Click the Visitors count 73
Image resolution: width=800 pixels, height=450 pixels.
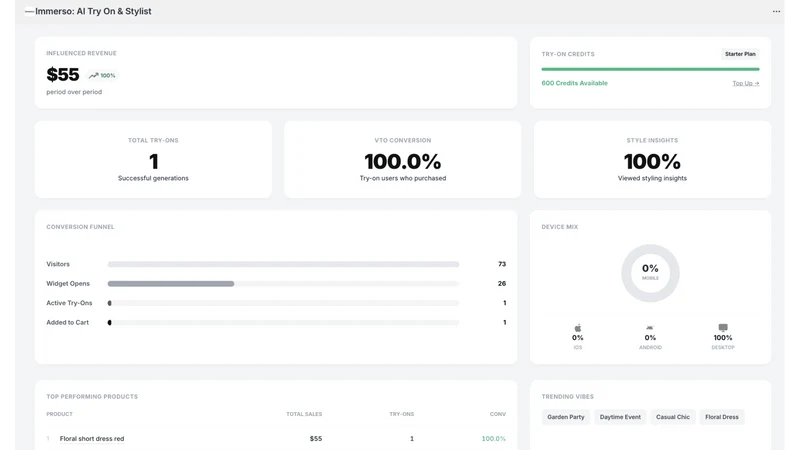(x=502, y=264)
